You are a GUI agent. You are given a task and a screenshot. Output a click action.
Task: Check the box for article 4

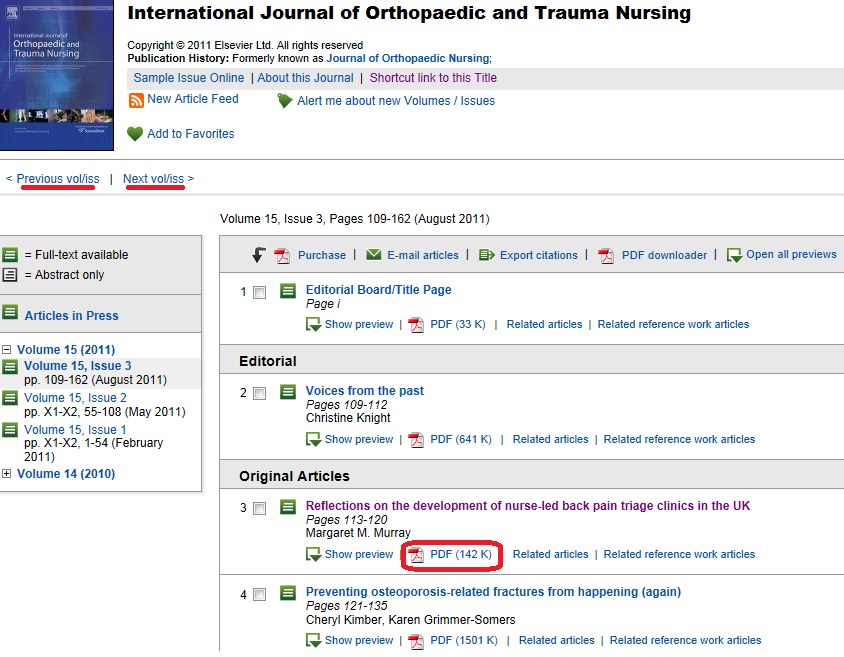click(x=259, y=595)
